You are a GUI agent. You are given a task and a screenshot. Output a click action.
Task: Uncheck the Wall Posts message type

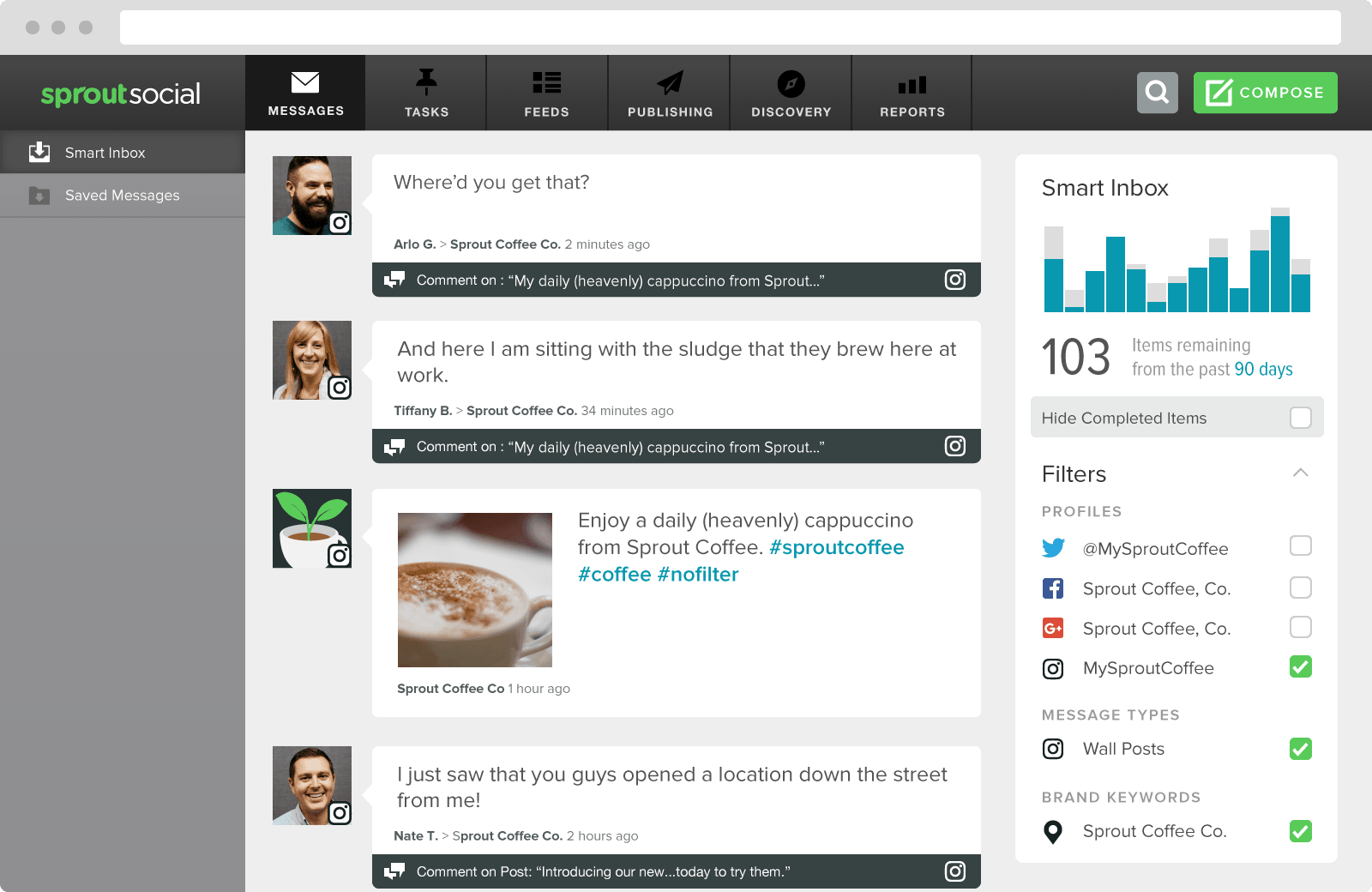[1301, 749]
